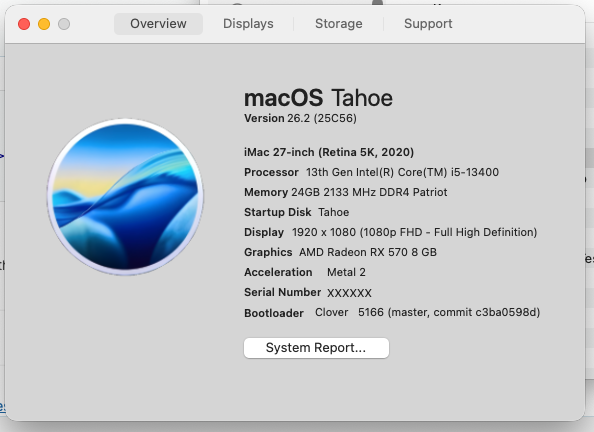This screenshot has height=432, width=594.
Task: Click the disabled gray zoom button
Action: click(x=64, y=24)
